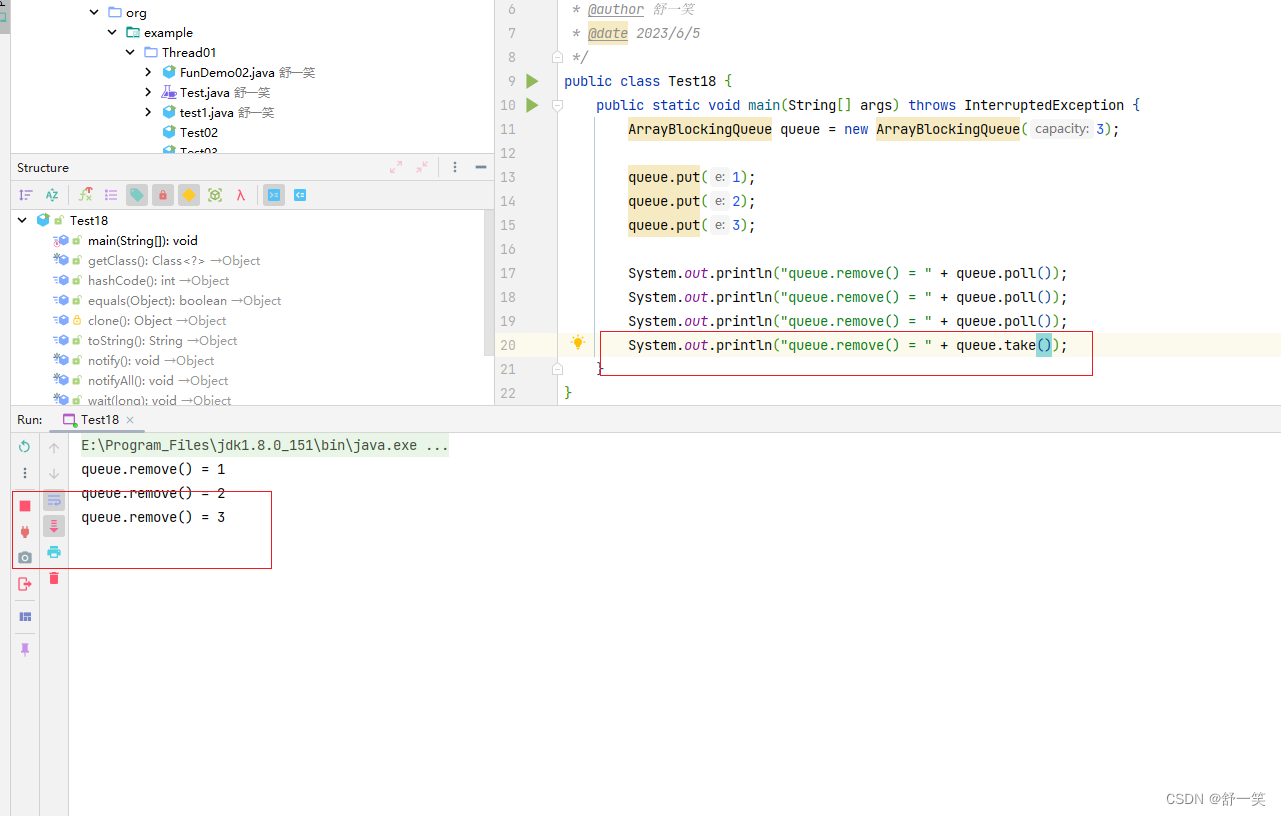Screen dimensions: 1281x816
Task: Toggle sort alphabetically in Structure
Action: tap(52, 195)
